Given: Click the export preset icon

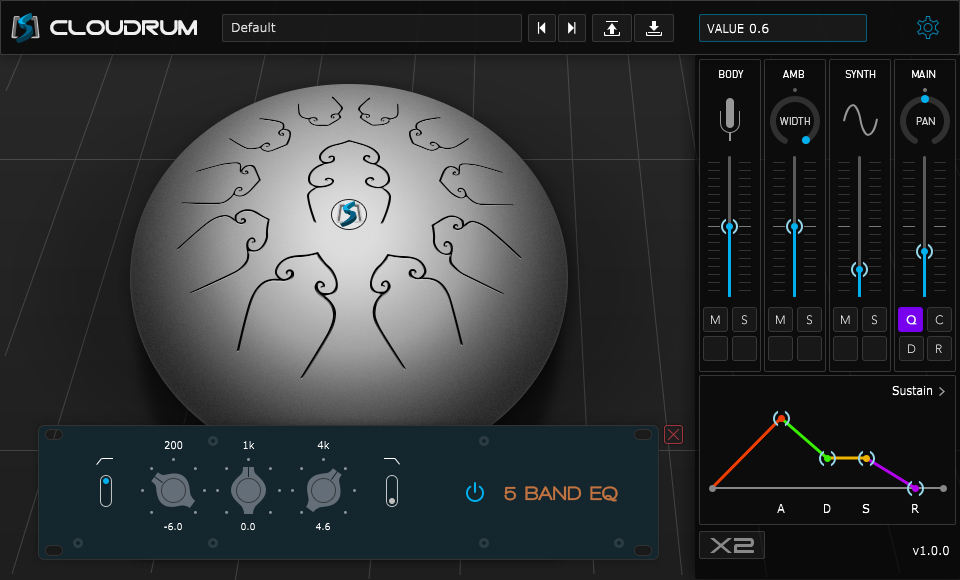Looking at the screenshot, I should click(611, 27).
